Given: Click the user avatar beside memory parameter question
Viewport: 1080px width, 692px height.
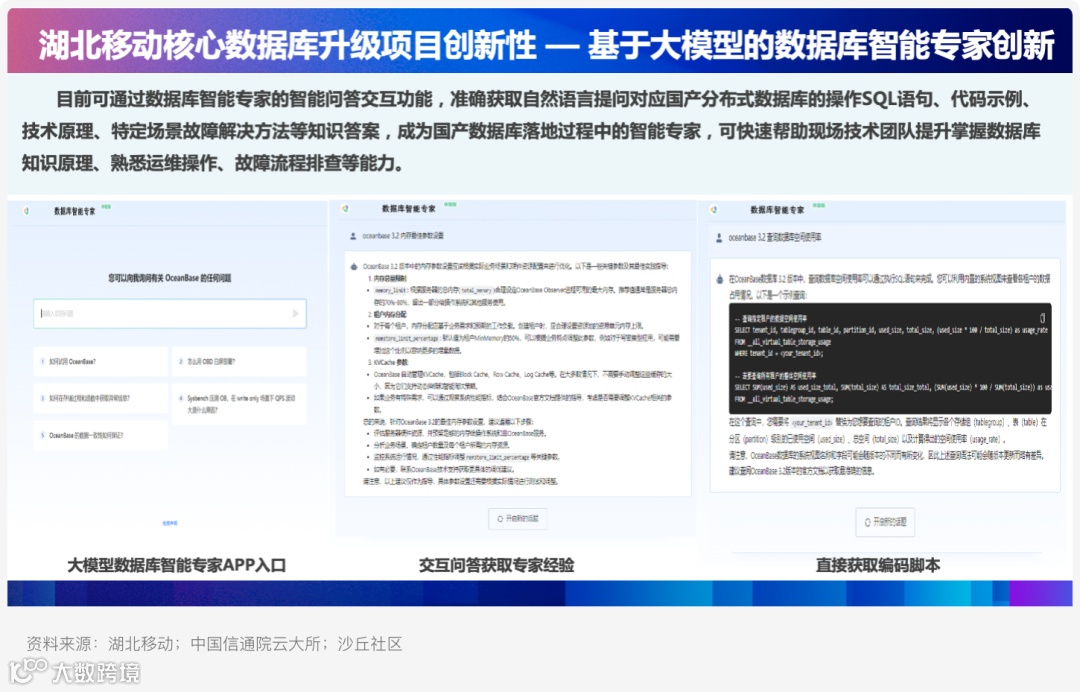Looking at the screenshot, I should click(x=353, y=236).
